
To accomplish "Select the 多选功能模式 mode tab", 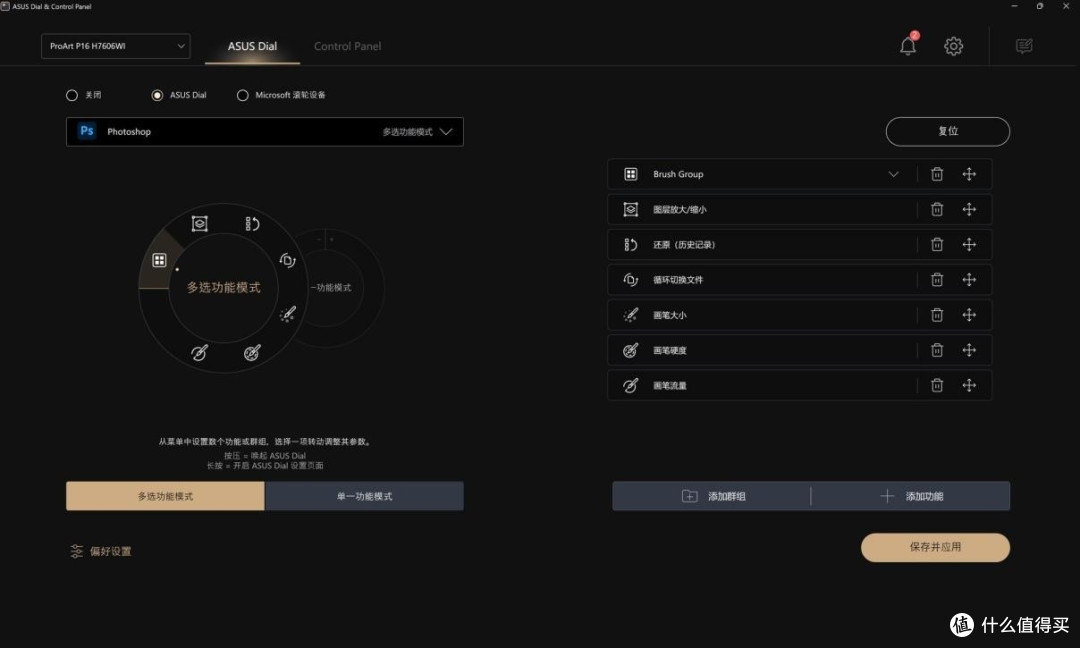I will click(165, 496).
